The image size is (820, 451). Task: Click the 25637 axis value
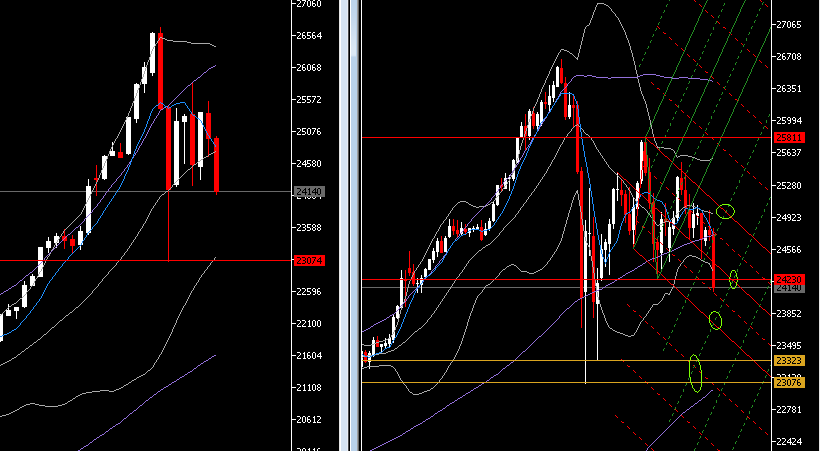tap(790, 153)
